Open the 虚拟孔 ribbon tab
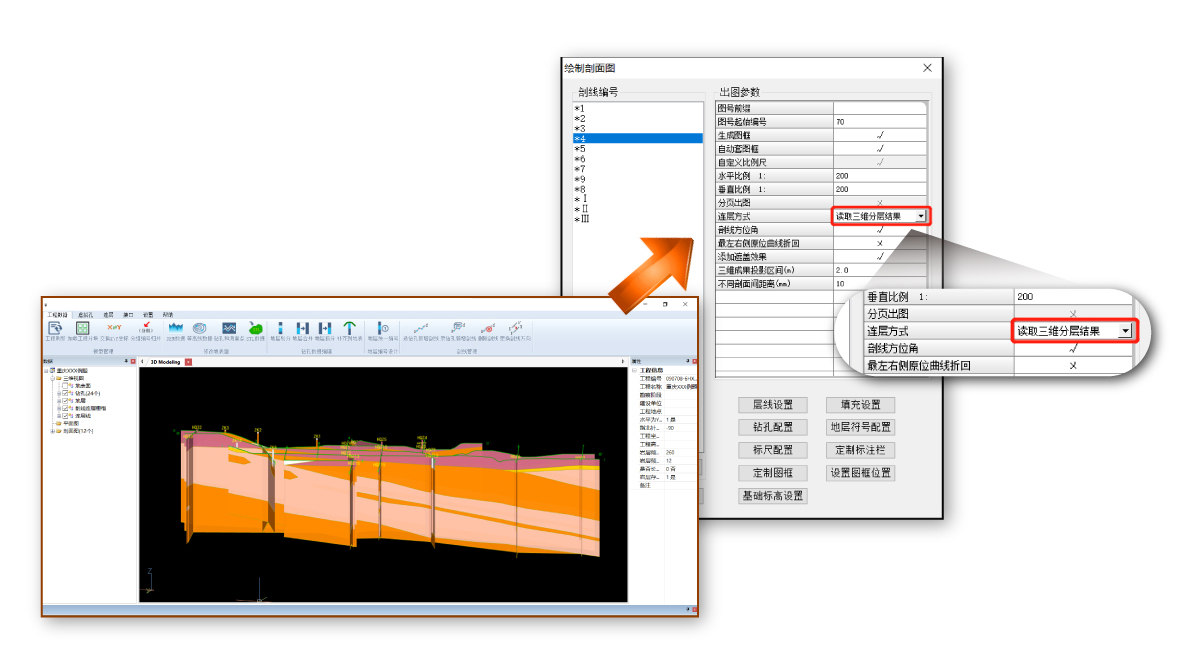This screenshot has height=667, width=1189. point(86,315)
